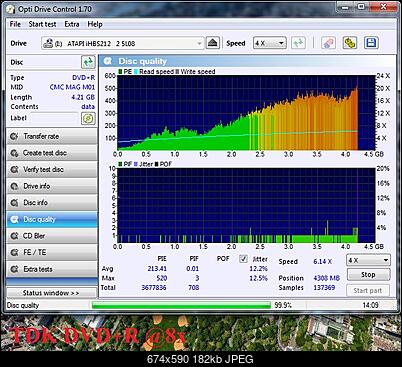Click the Speed 6.14 X value
This screenshot has height=367, width=402.
coord(323,262)
